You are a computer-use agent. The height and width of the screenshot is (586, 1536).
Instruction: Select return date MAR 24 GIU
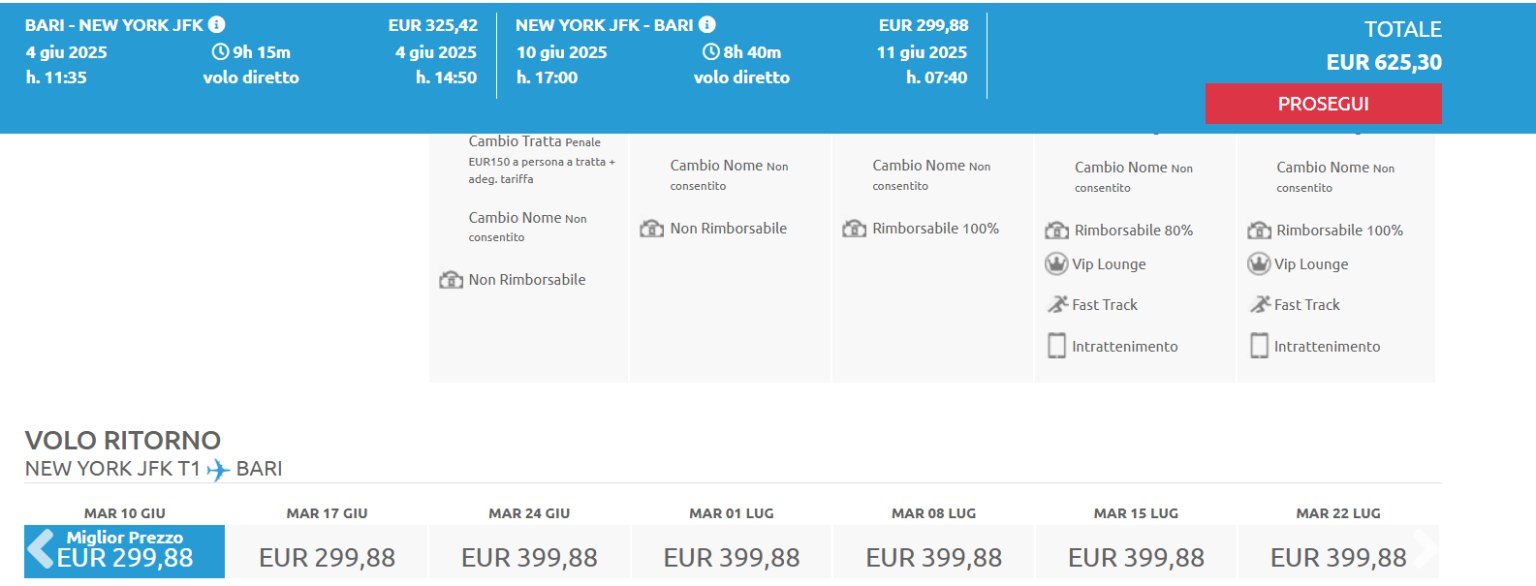coord(529,541)
